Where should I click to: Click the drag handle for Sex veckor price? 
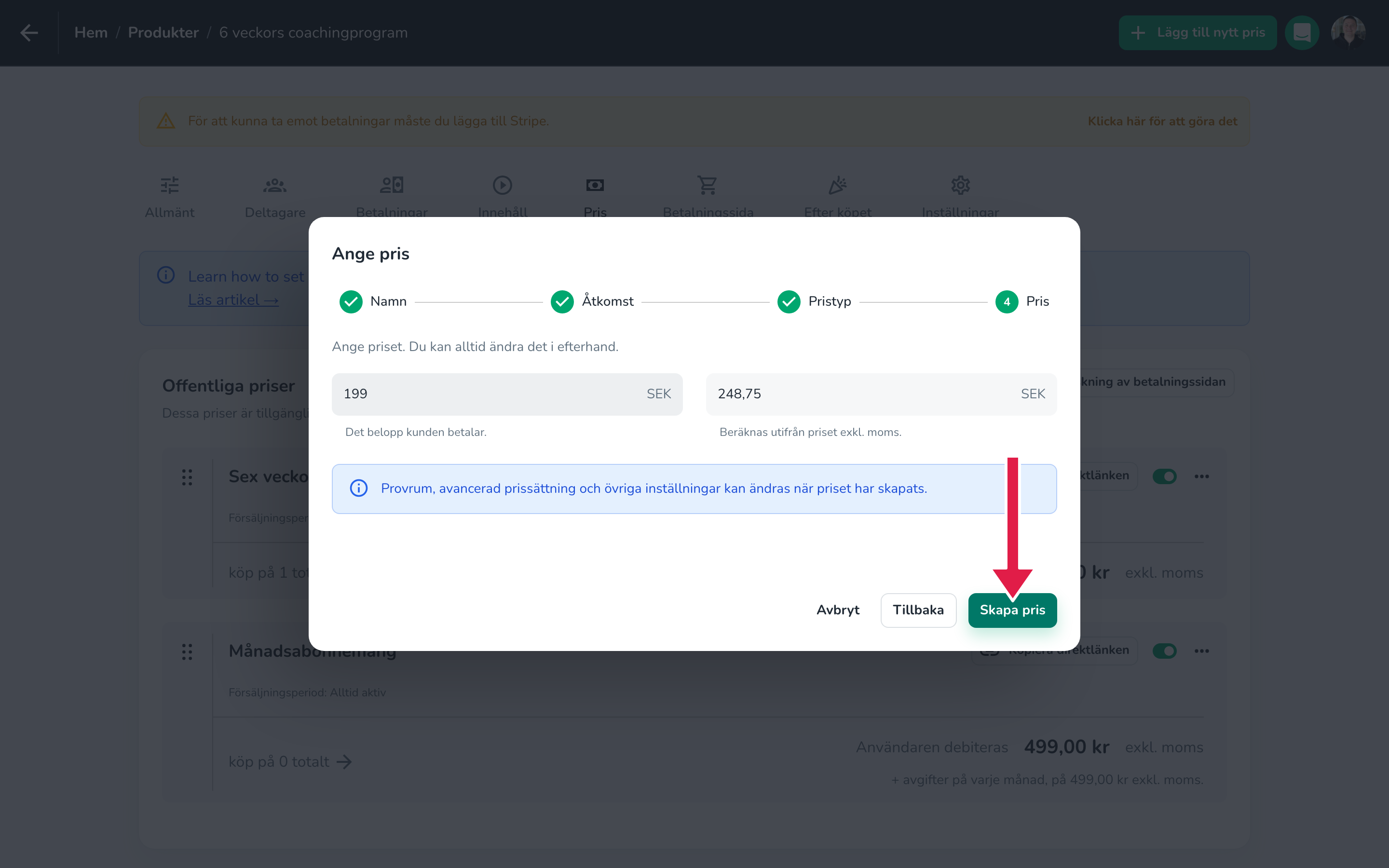tap(187, 477)
